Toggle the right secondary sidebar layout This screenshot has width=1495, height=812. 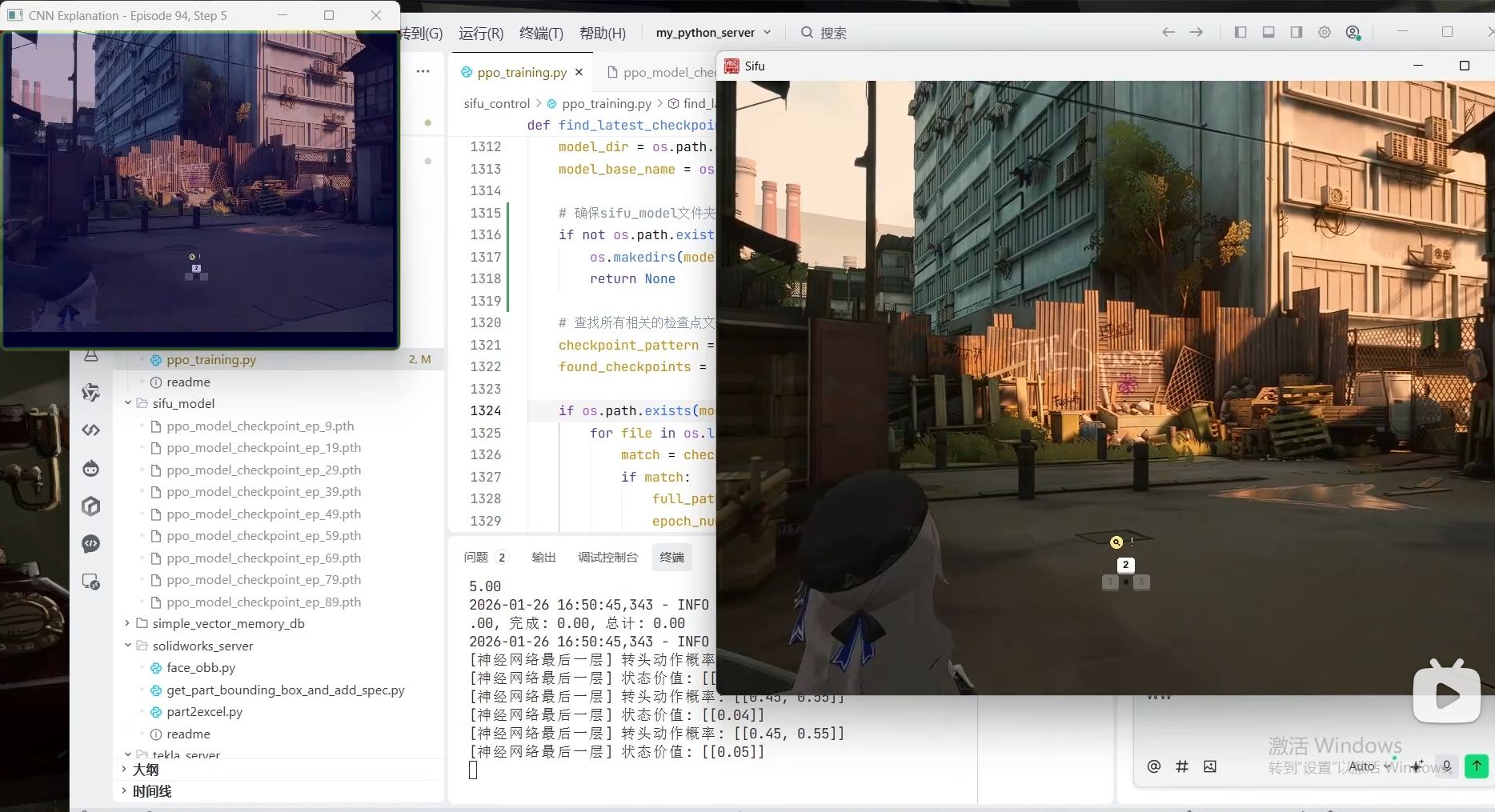tap(1297, 32)
